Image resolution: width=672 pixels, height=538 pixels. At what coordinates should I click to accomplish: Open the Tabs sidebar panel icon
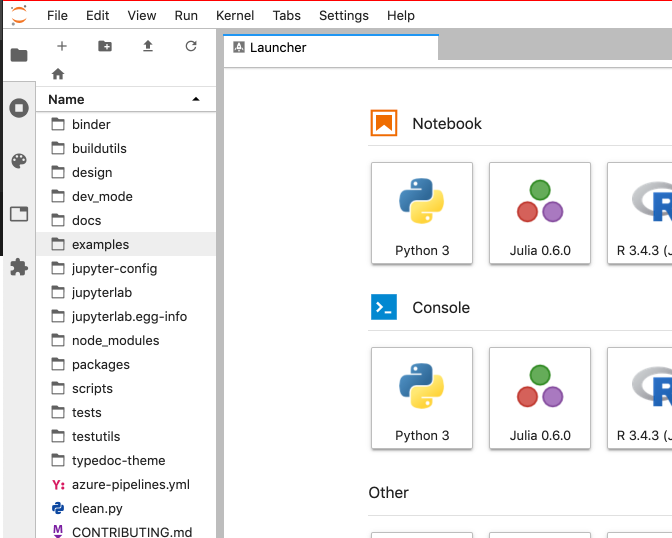tap(19, 214)
